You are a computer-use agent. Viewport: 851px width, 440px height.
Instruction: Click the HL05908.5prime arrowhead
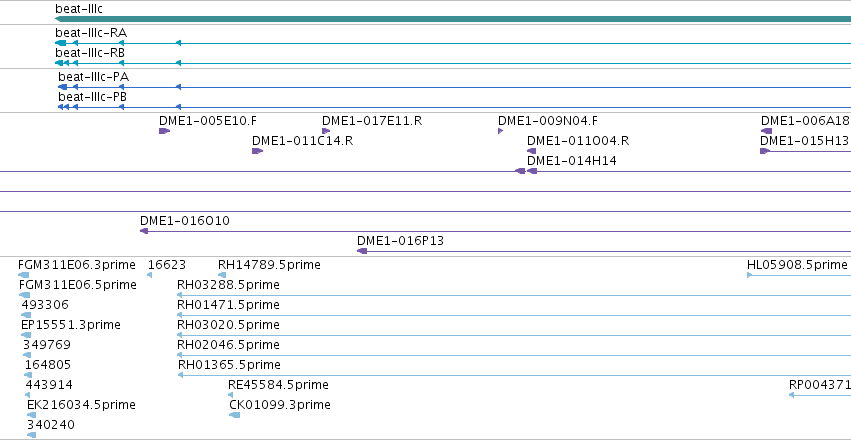coord(750,275)
